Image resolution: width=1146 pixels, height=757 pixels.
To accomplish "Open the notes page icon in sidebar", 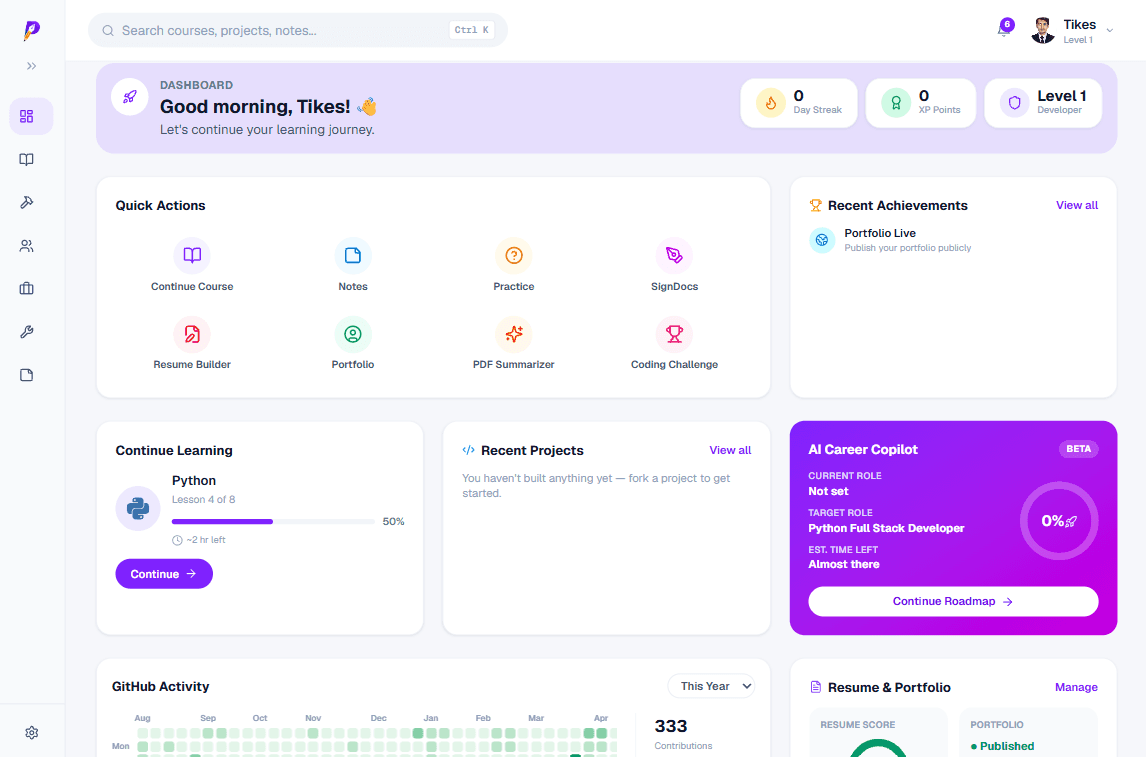I will point(27,375).
